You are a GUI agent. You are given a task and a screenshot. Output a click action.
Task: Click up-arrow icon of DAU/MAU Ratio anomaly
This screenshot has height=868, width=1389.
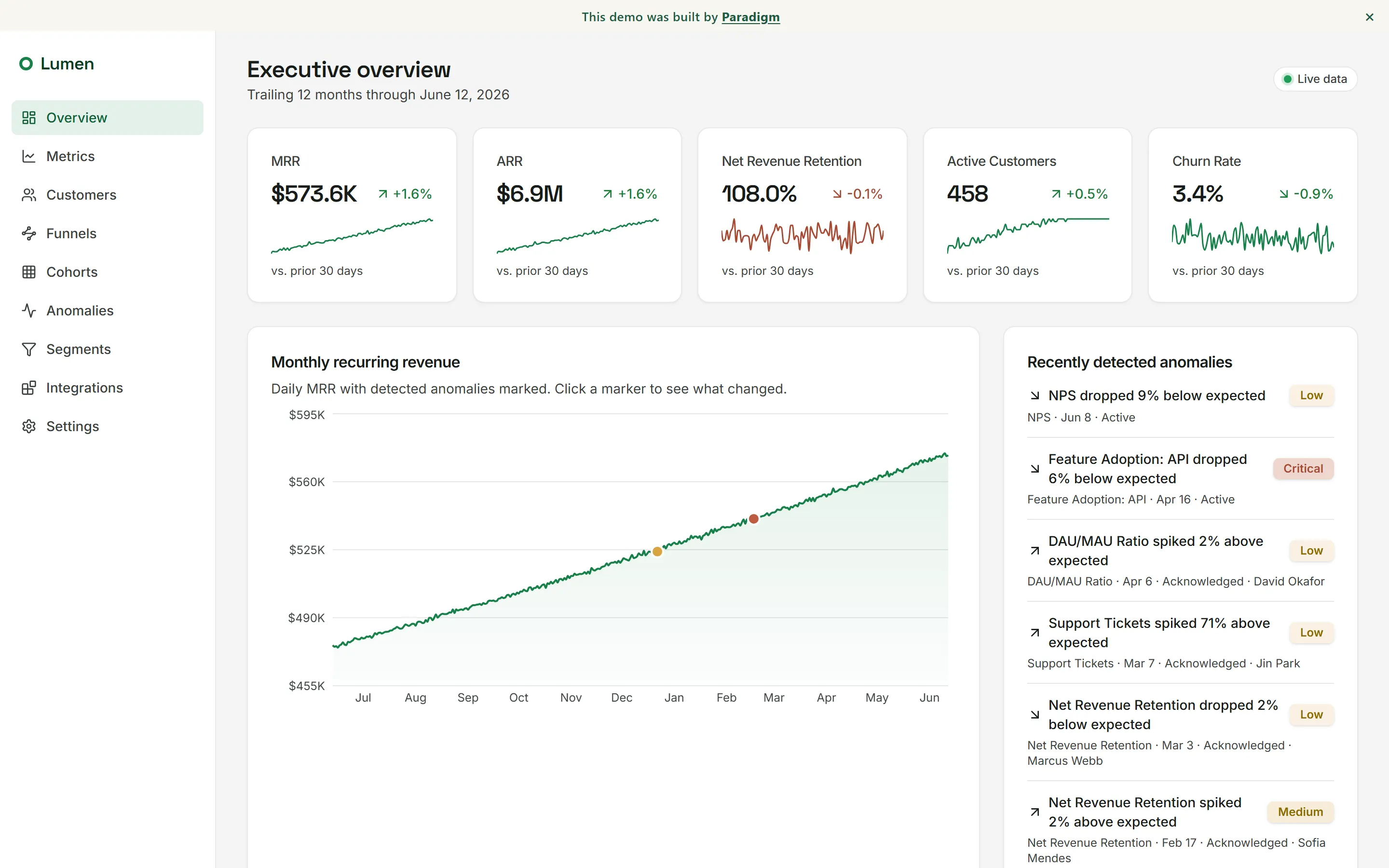[1035, 551]
